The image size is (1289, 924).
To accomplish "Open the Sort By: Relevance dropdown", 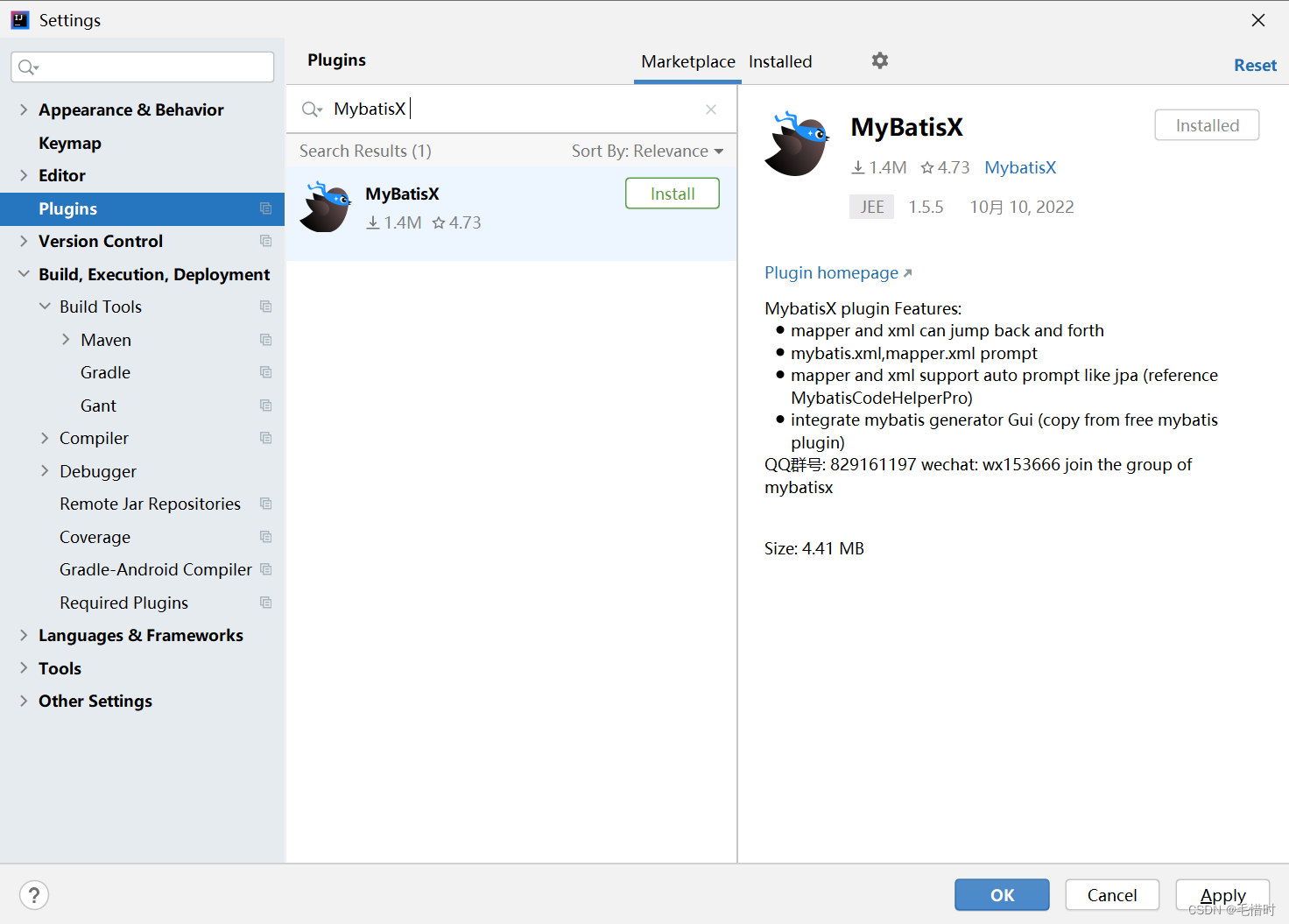I will coord(648,151).
